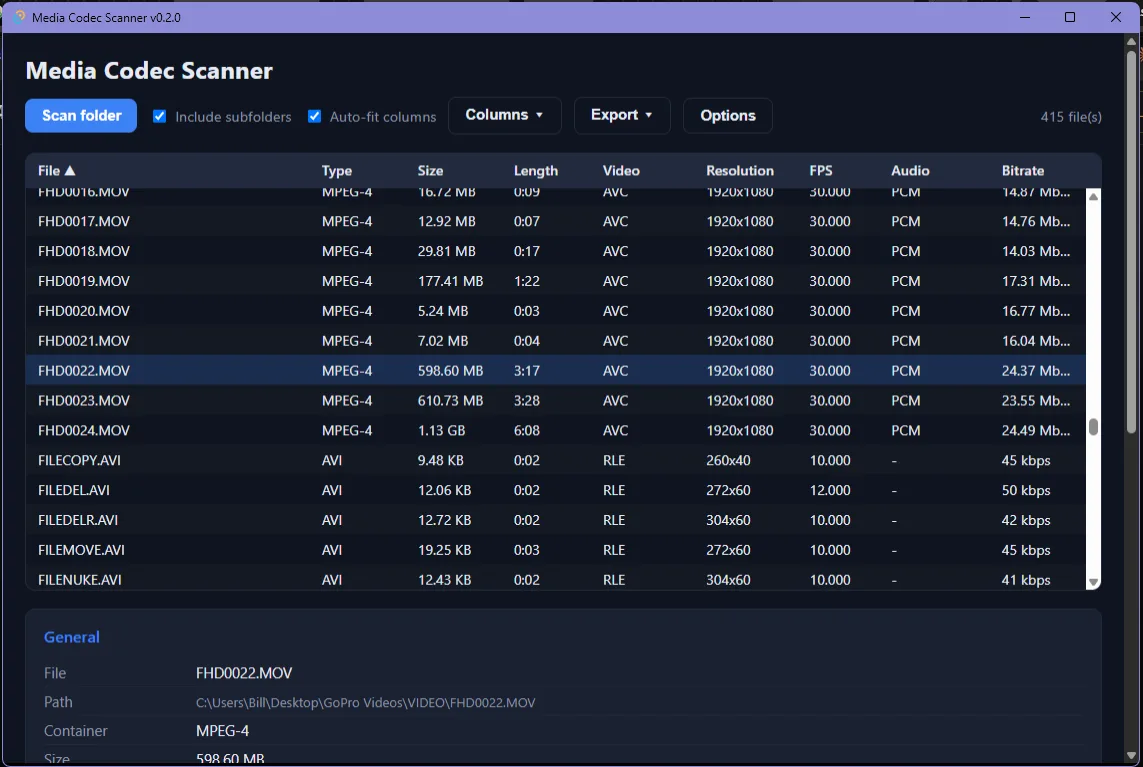Select the FILENUKE.AVI file

point(555,579)
